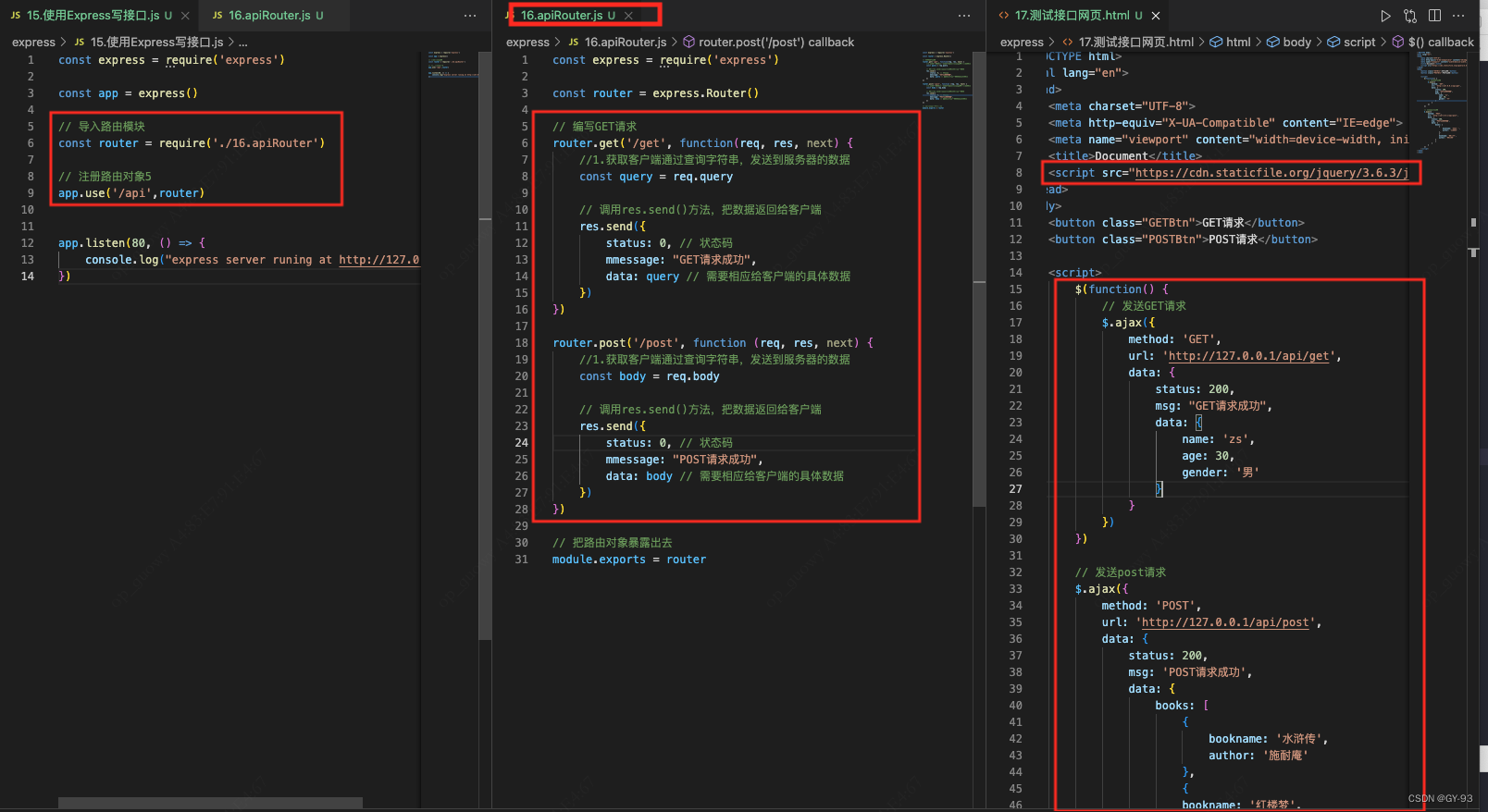Viewport: 1488px width, 812px height.
Task: Follow http://127.0.0.1/api/post link
Action: pos(1224,622)
